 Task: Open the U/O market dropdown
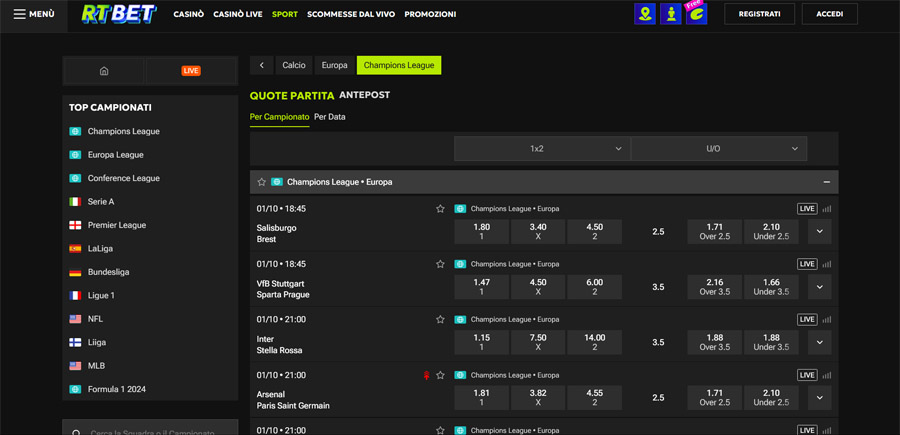click(718, 148)
